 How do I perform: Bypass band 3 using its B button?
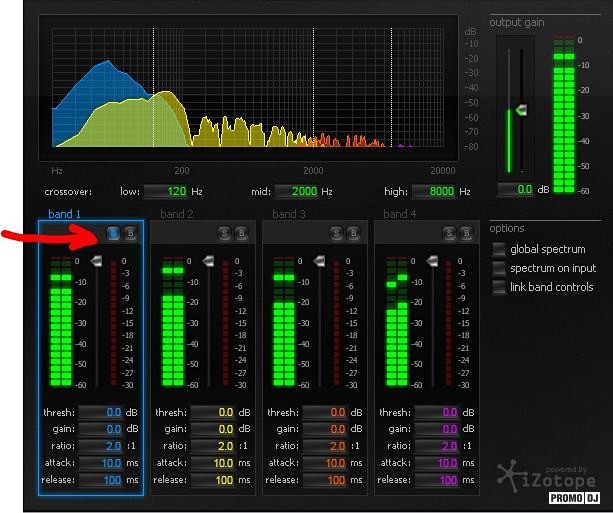[x=354, y=233]
